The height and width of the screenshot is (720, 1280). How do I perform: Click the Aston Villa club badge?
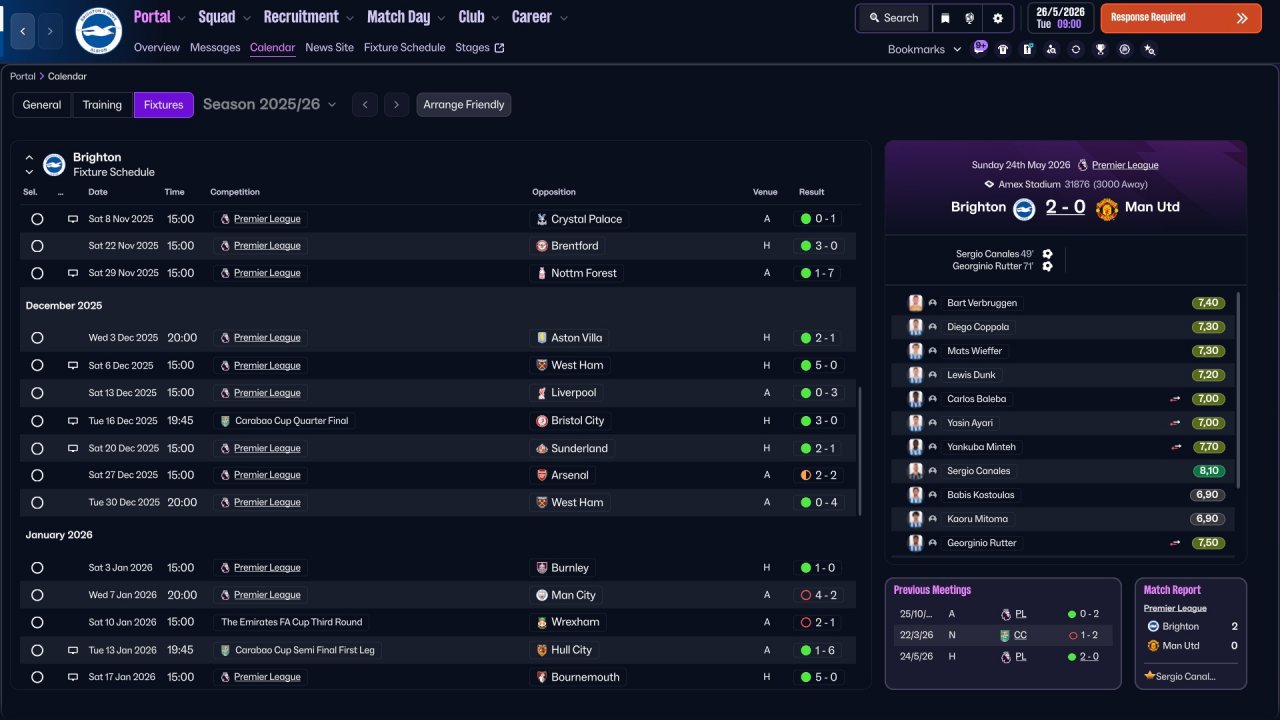pyautogui.click(x=542, y=338)
